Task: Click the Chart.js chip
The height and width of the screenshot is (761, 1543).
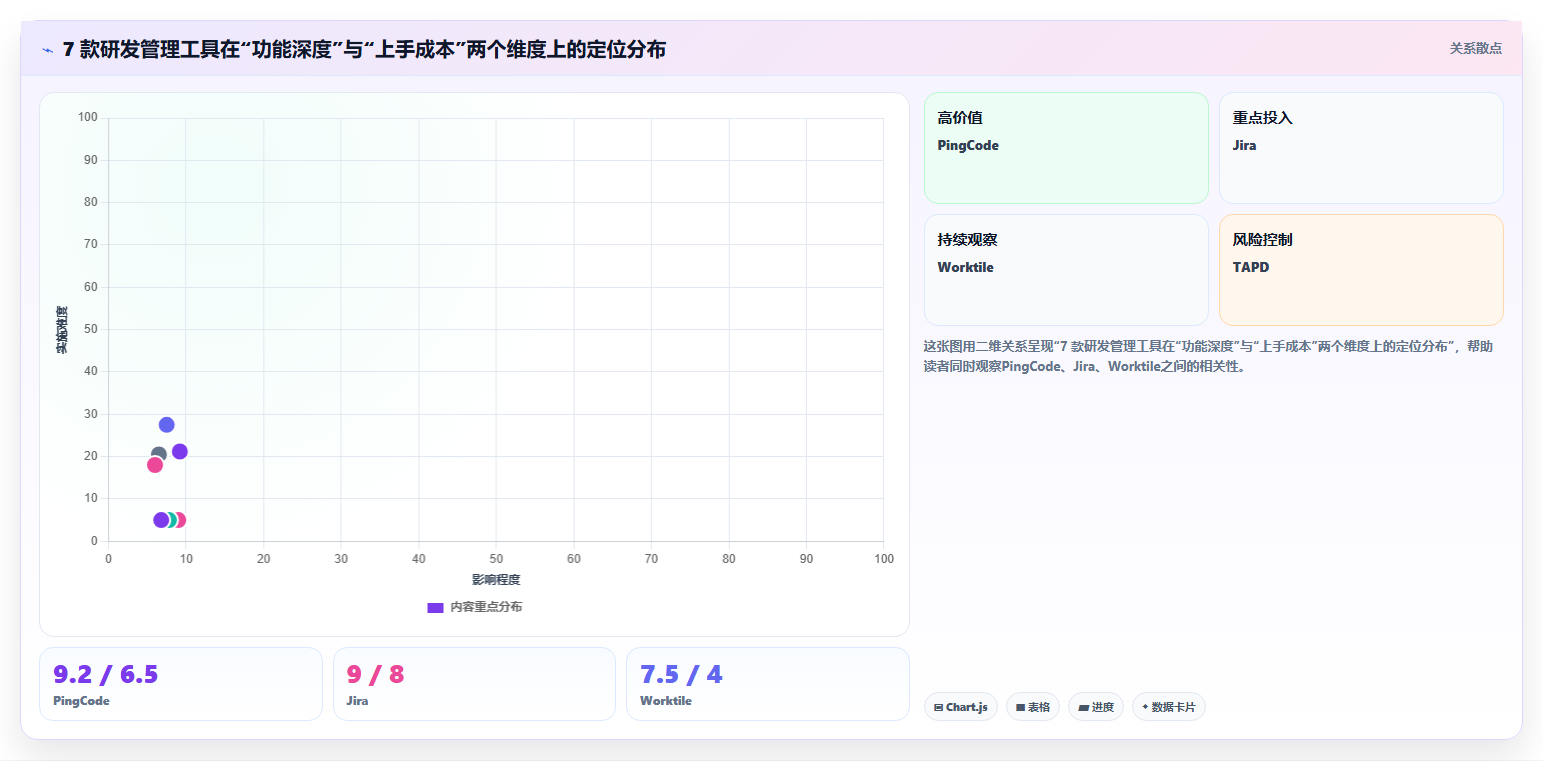Action: 961,707
